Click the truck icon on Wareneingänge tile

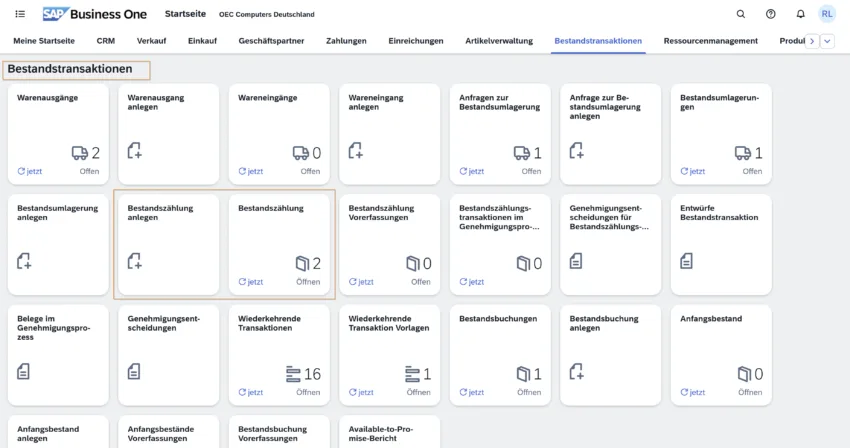301,153
